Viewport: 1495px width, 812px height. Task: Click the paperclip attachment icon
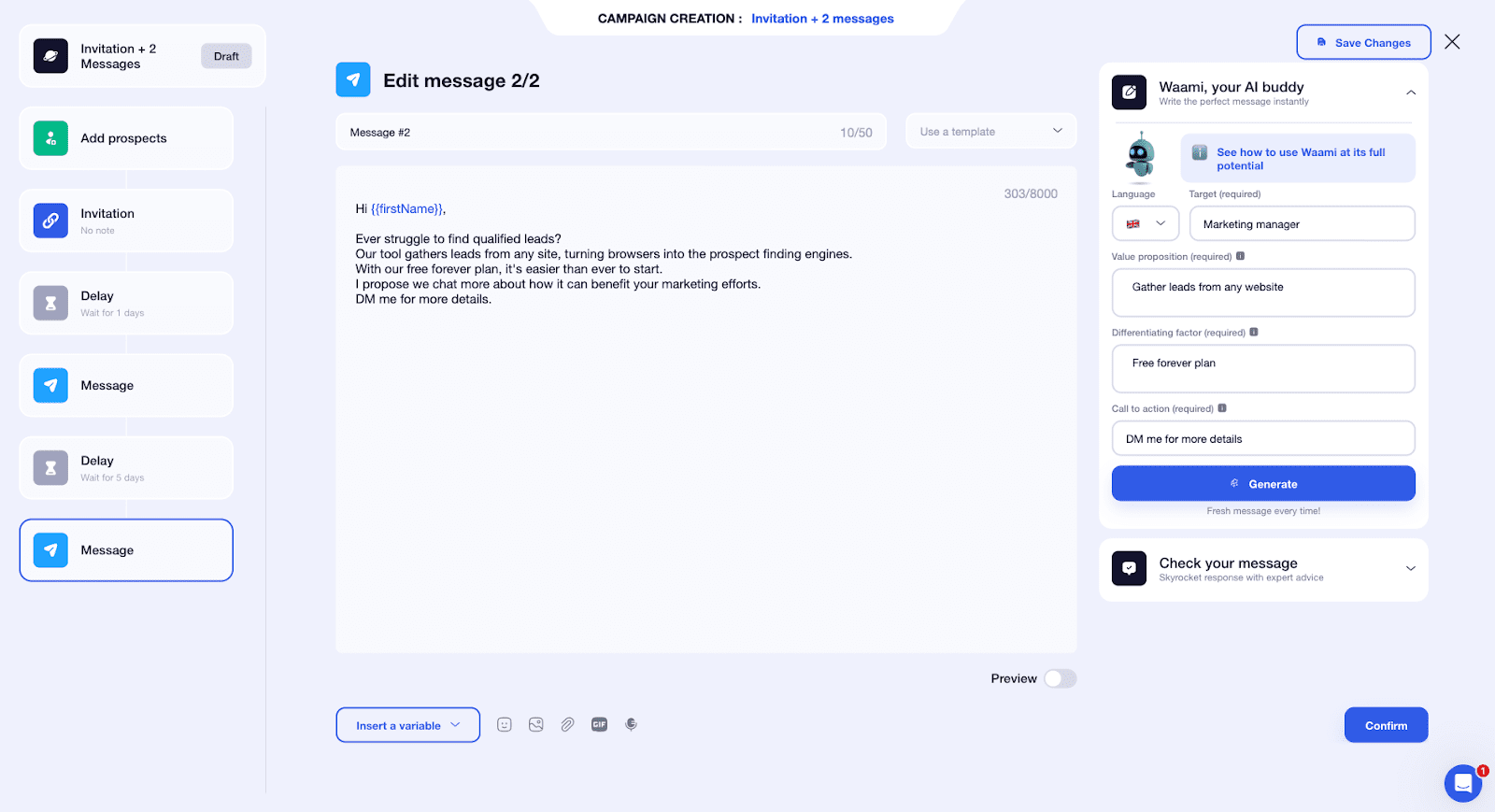pos(567,724)
